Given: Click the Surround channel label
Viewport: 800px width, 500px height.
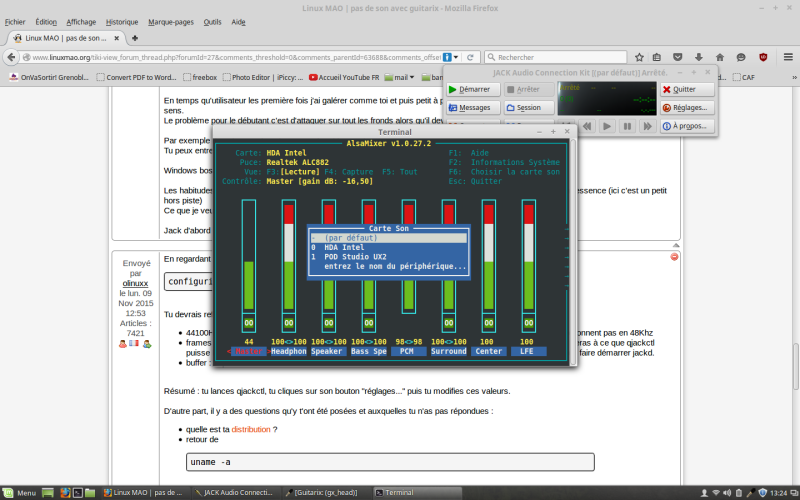Looking at the screenshot, I should pyautogui.click(x=448, y=352).
